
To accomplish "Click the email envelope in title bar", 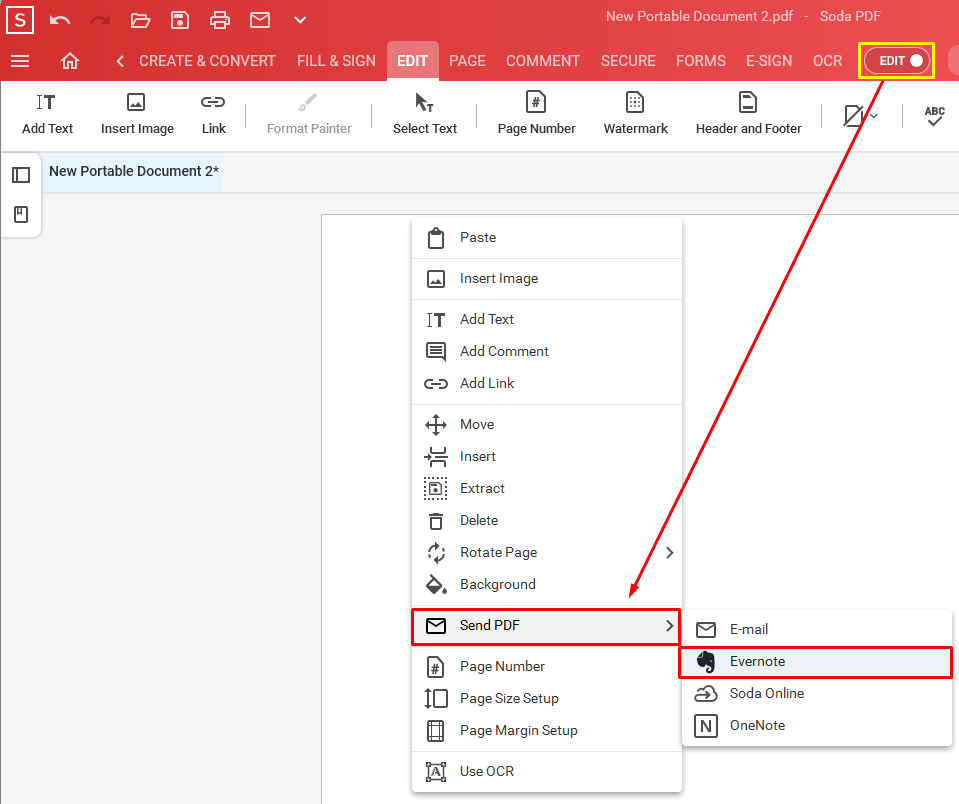I will click(x=260, y=20).
